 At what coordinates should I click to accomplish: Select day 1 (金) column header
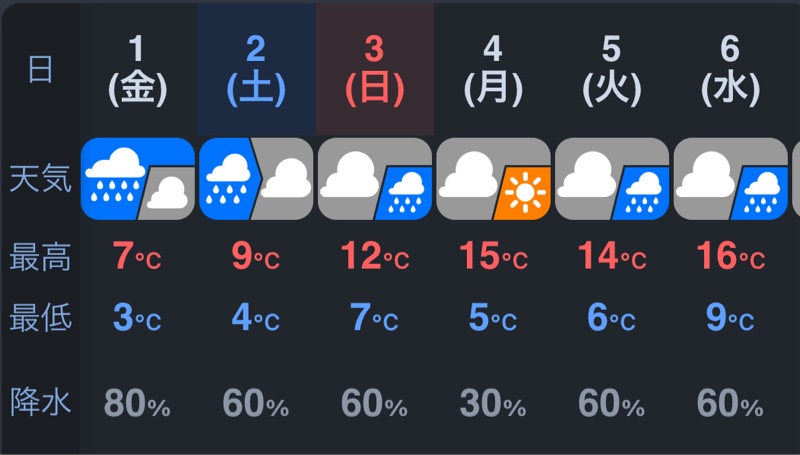tap(138, 70)
